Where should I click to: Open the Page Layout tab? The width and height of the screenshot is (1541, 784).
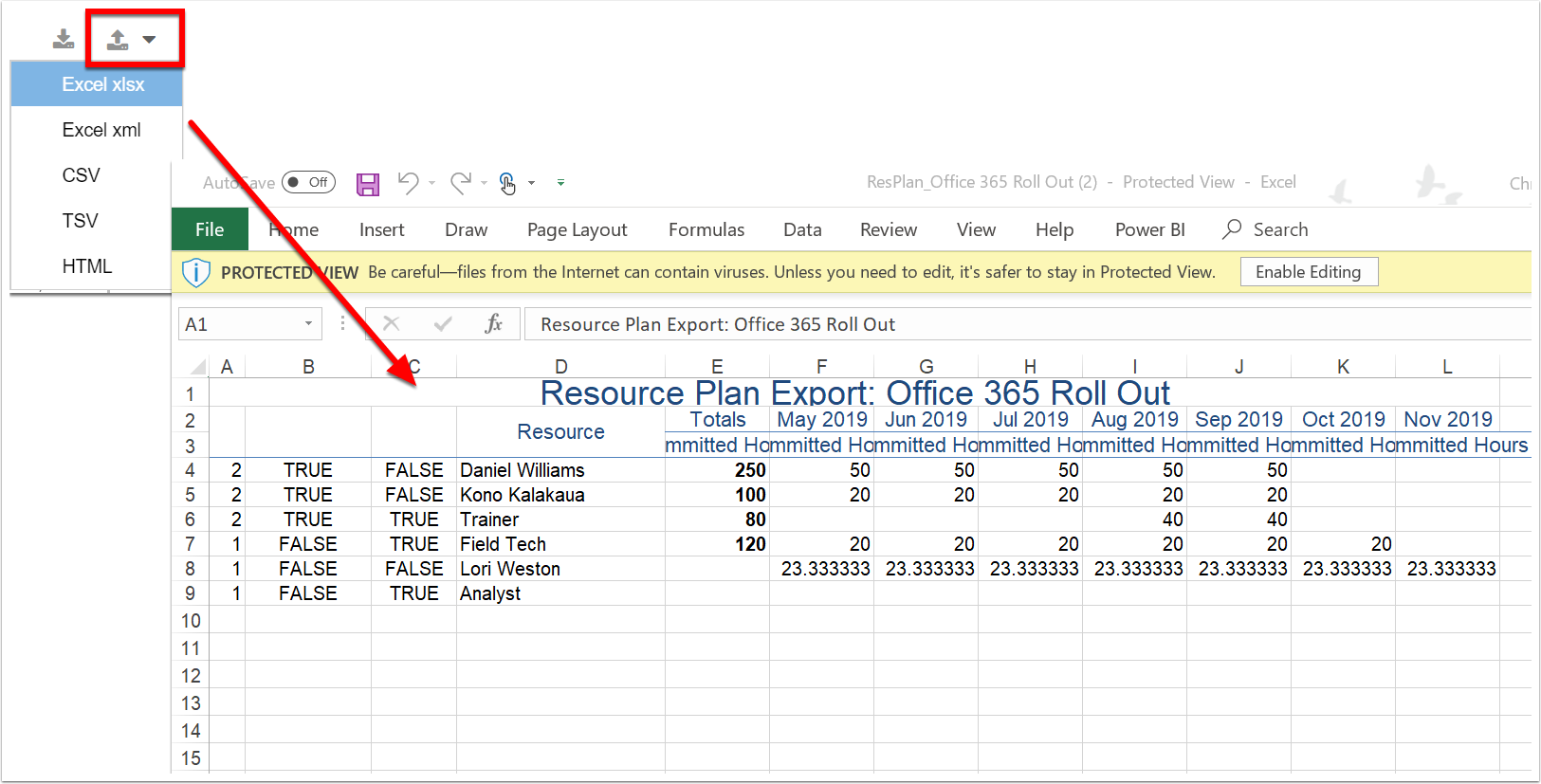[x=578, y=229]
